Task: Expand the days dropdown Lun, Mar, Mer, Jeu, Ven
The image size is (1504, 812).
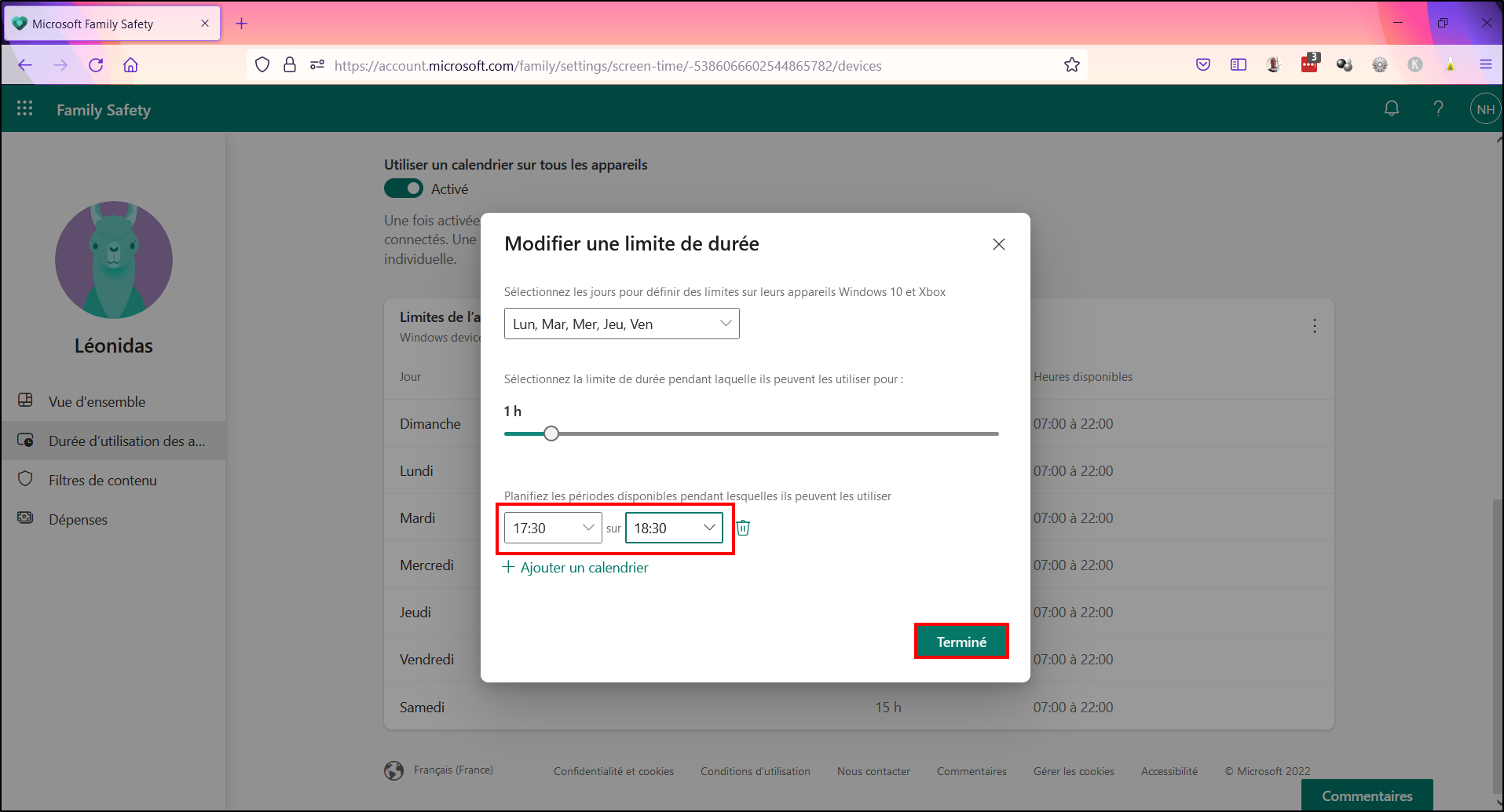Action: coord(622,324)
